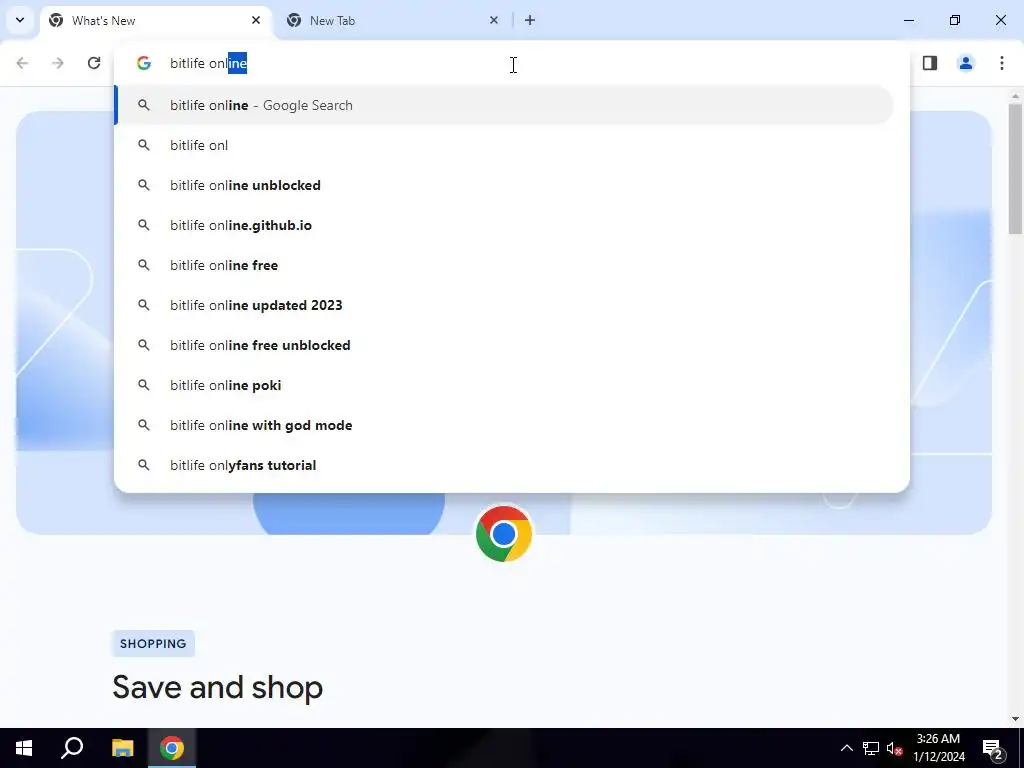
Task: Minimize the Chrome window
Action: 908,20
